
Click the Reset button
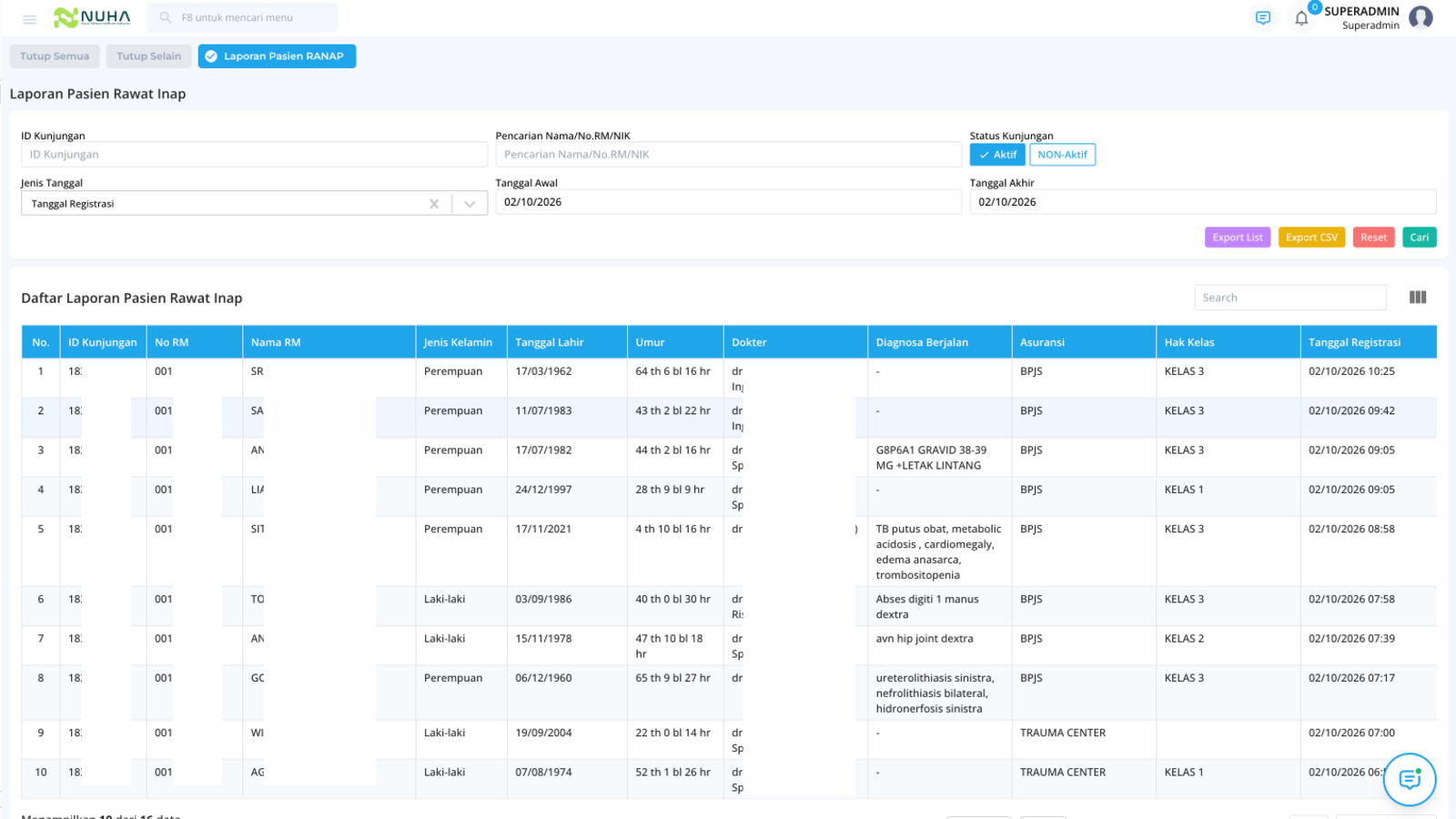click(1373, 238)
